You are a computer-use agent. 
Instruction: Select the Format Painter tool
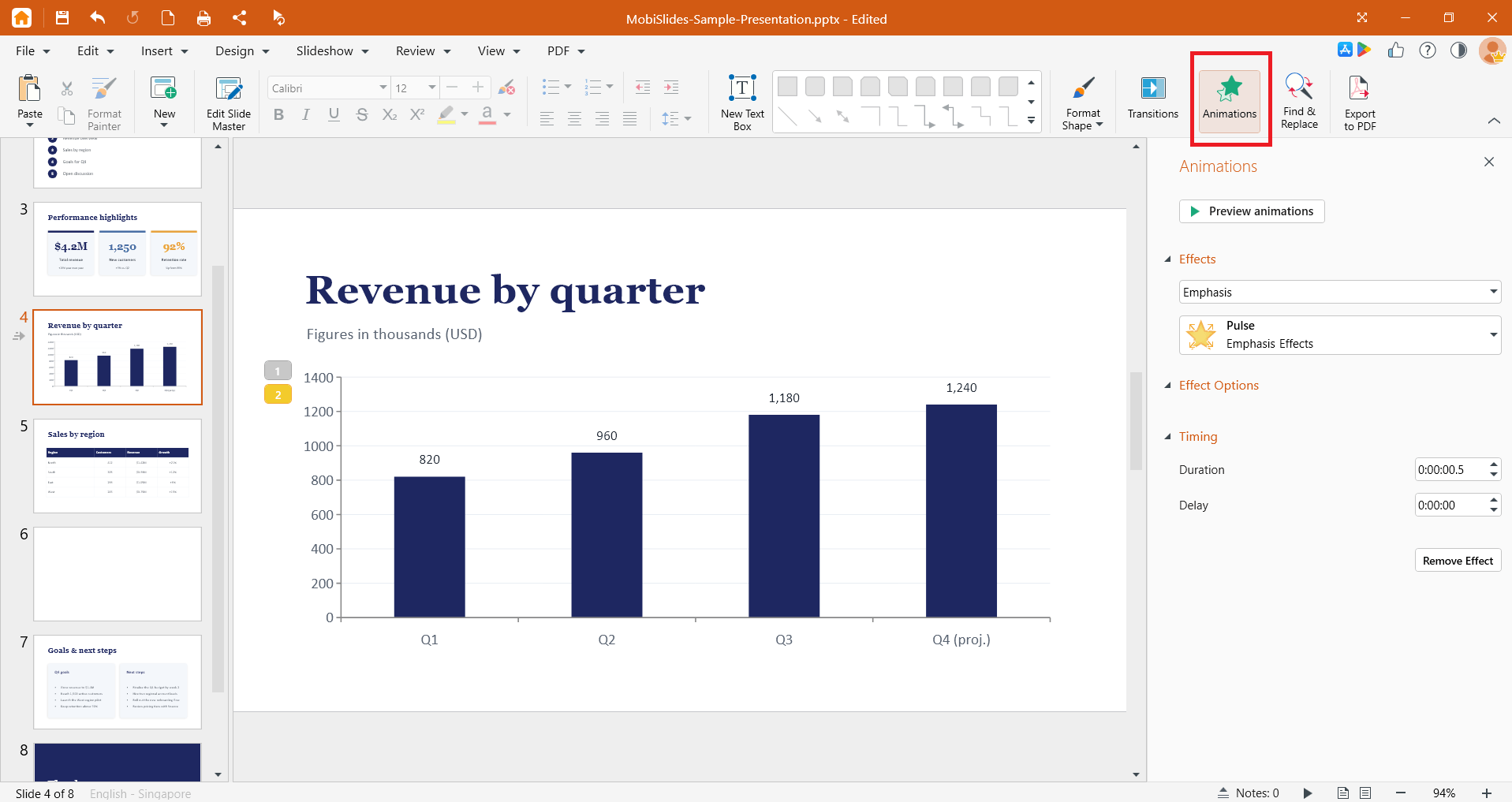pos(104,103)
